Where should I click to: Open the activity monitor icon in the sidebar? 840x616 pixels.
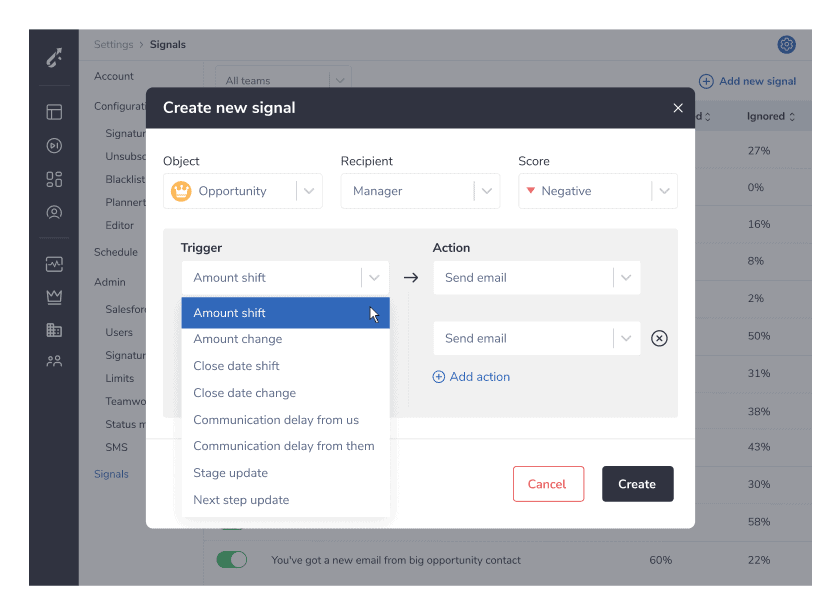54,264
